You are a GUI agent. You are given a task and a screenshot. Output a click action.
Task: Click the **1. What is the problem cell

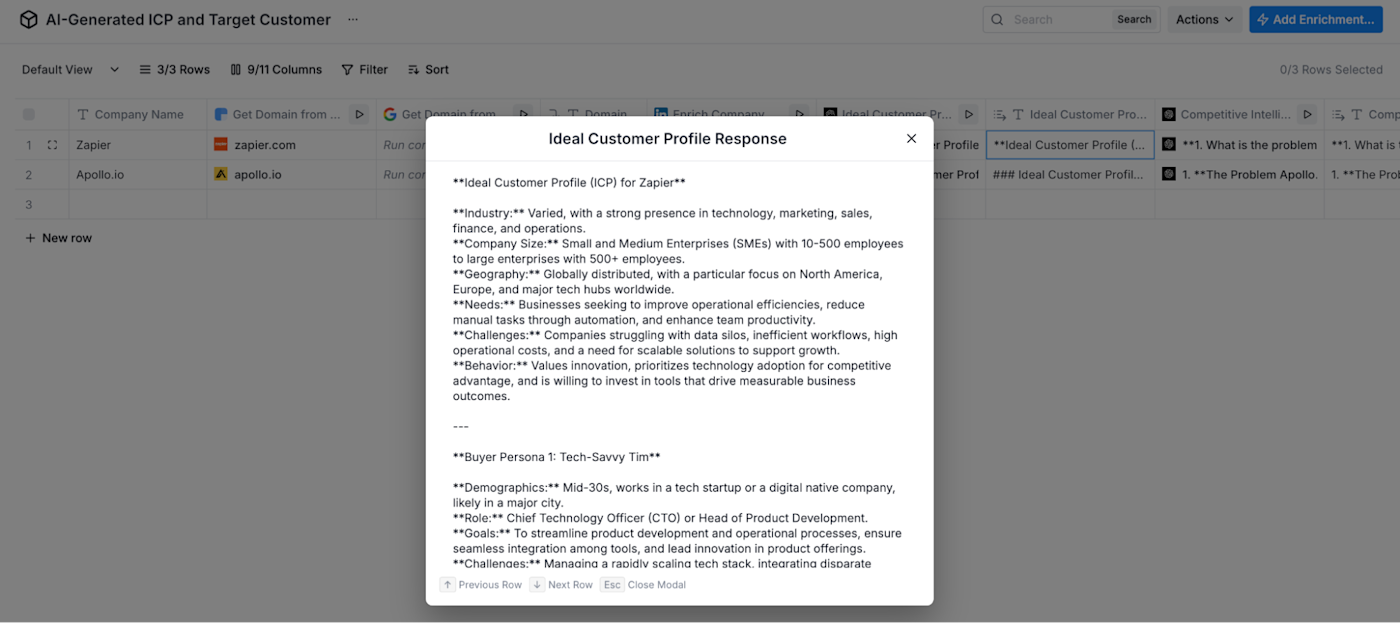click(1240, 145)
